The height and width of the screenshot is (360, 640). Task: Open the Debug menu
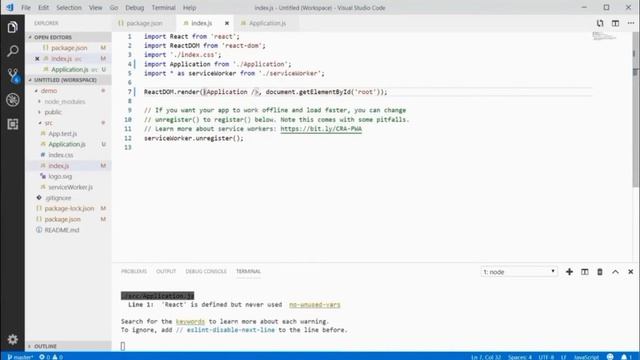tap(134, 8)
